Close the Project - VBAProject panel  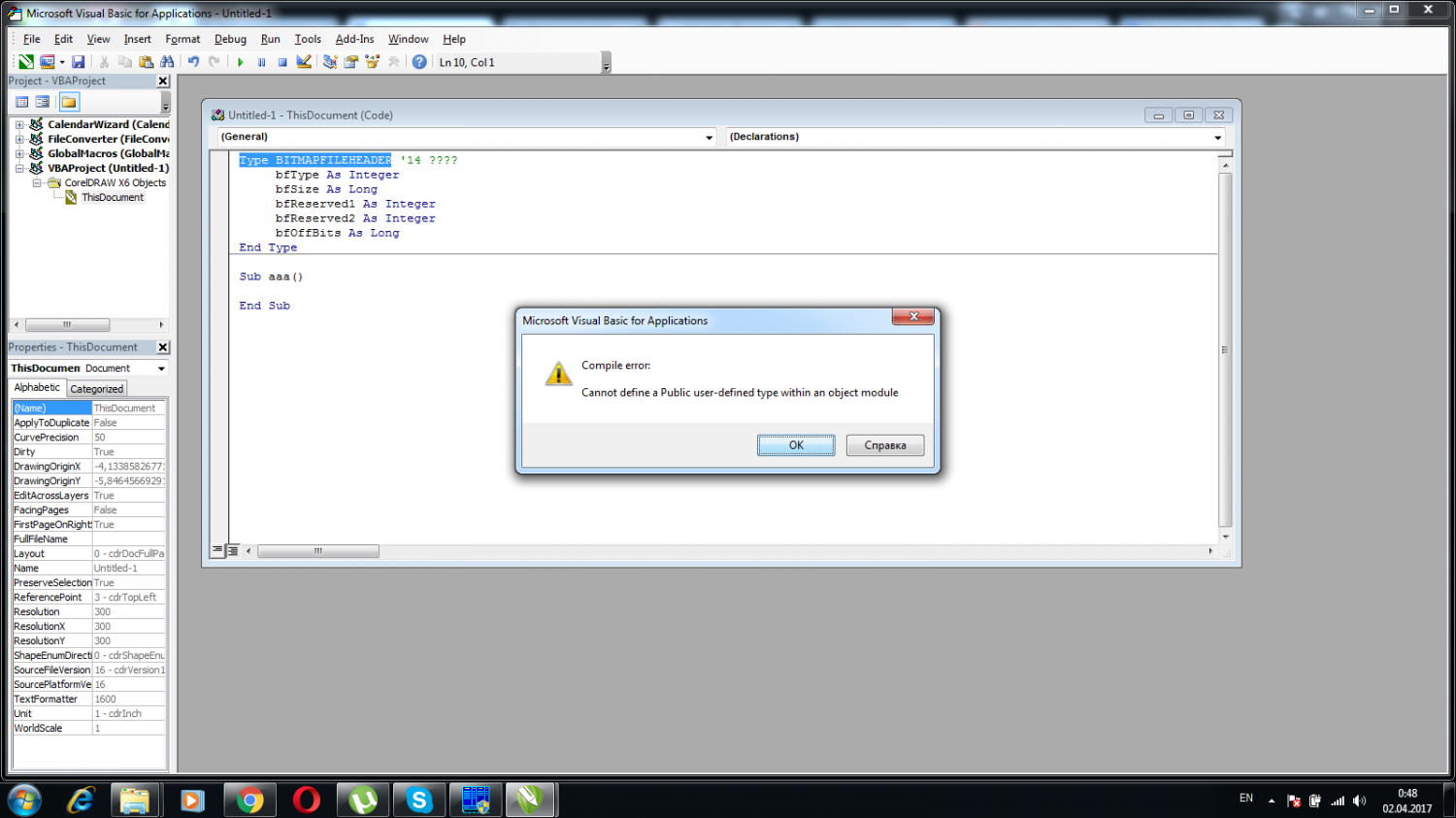(x=163, y=82)
